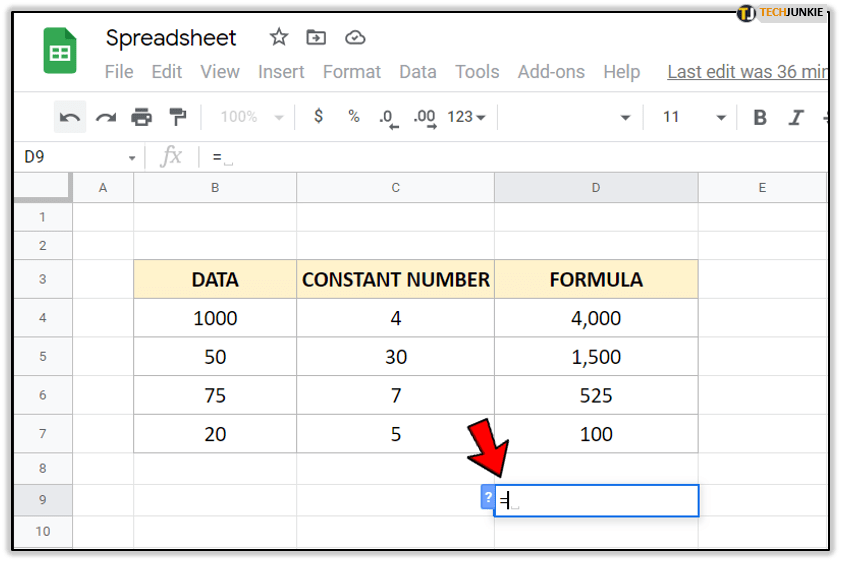Star the Spreadsheet document
Viewport: 841px width, 562px height.
click(x=279, y=38)
